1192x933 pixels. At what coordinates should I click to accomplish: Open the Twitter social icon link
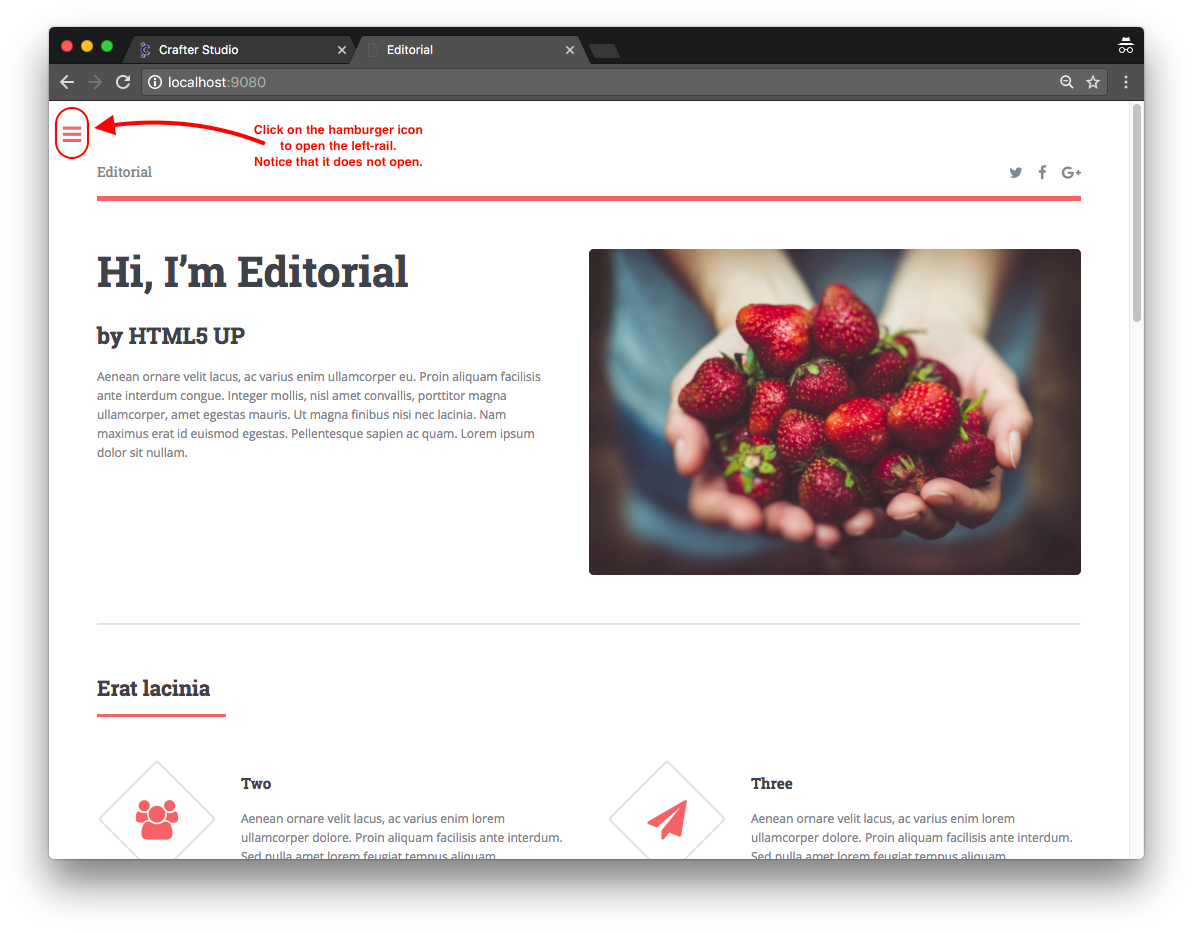1016,173
